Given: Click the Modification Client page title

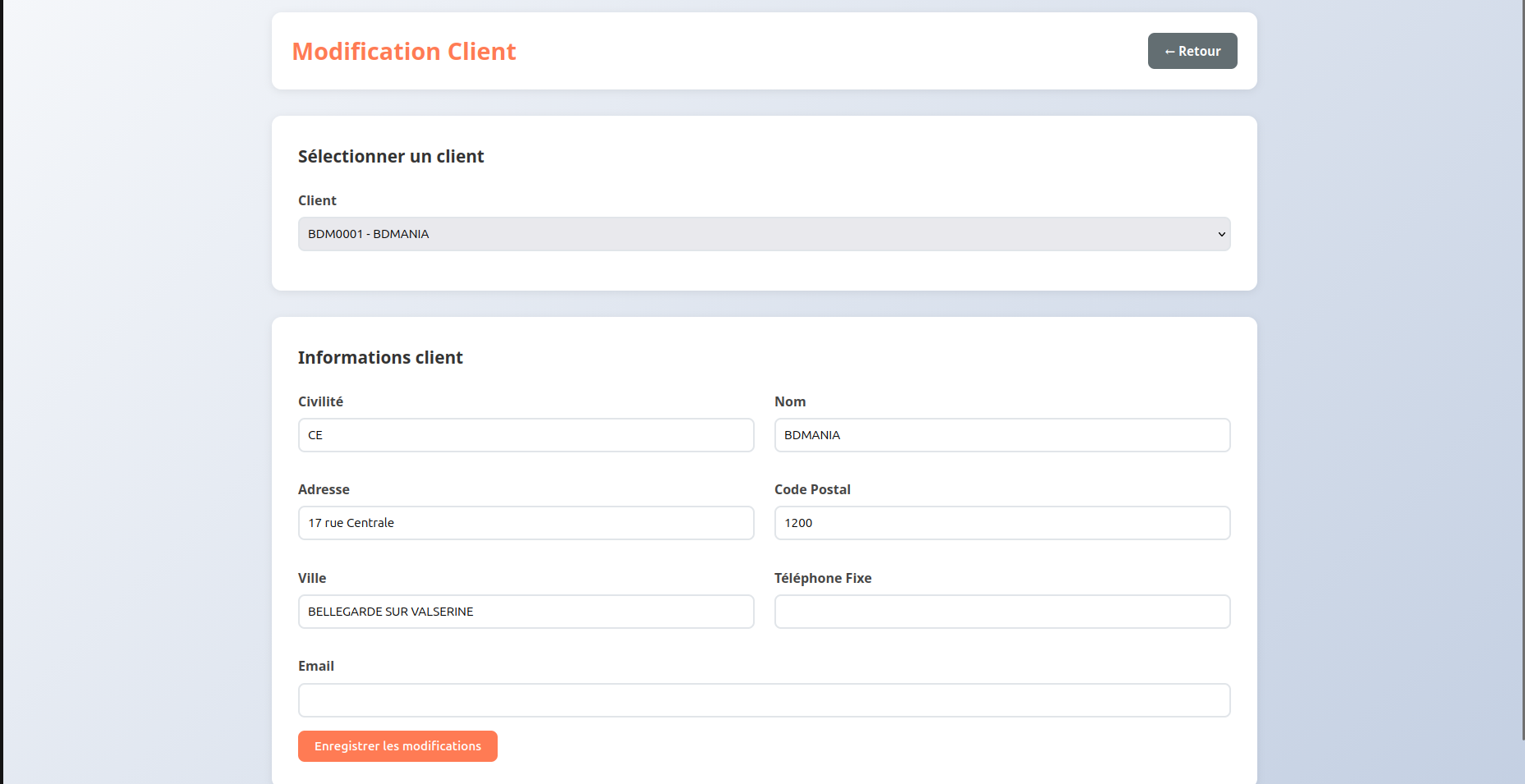Looking at the screenshot, I should 403,51.
